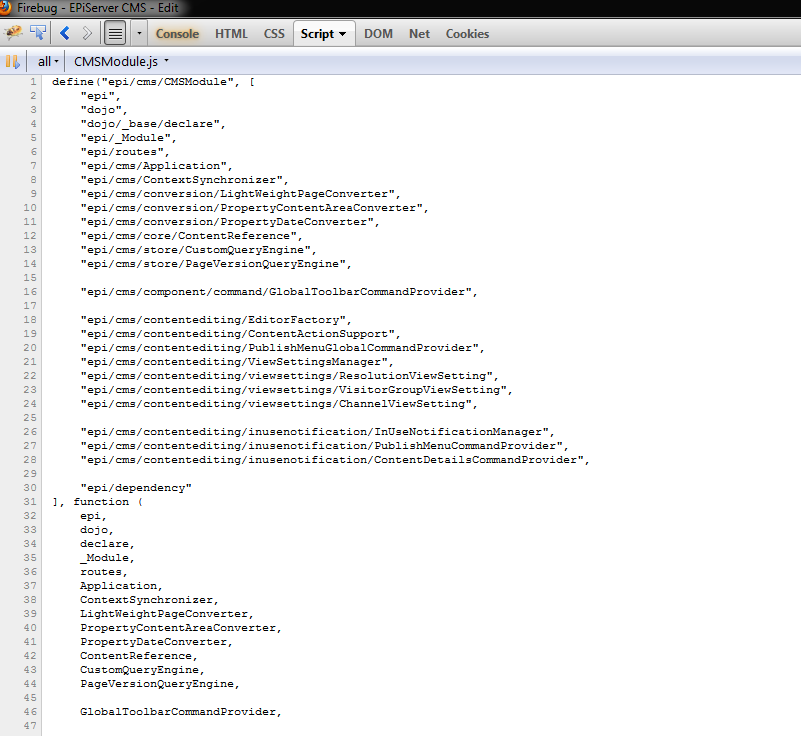Click the "epi/cms/contentediting/EditorFactory" line
The width and height of the screenshot is (801, 736).
pyautogui.click(x=216, y=320)
